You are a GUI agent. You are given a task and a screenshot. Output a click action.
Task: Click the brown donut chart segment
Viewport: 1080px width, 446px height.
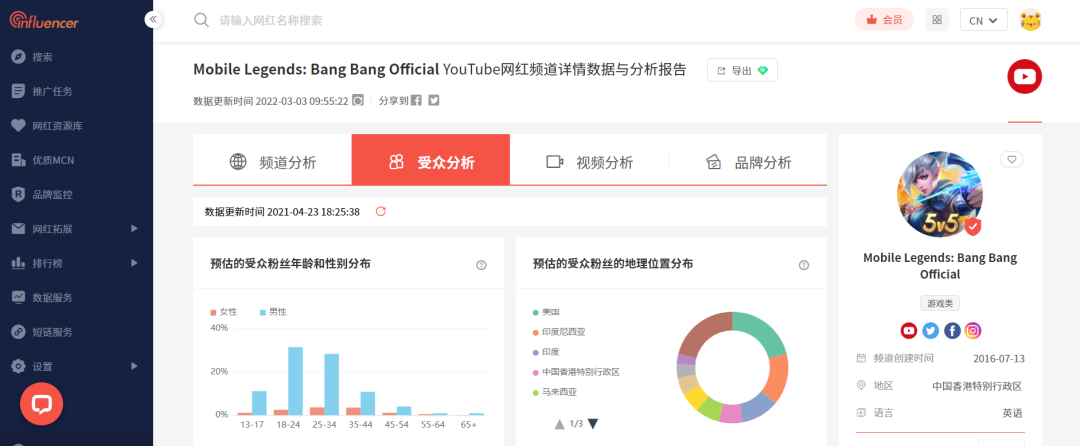click(x=703, y=333)
